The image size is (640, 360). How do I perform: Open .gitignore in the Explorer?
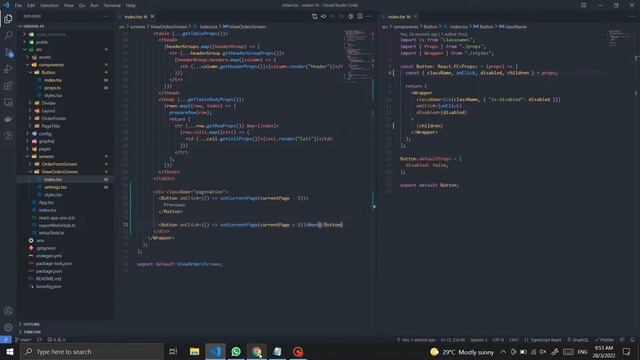pos(45,248)
